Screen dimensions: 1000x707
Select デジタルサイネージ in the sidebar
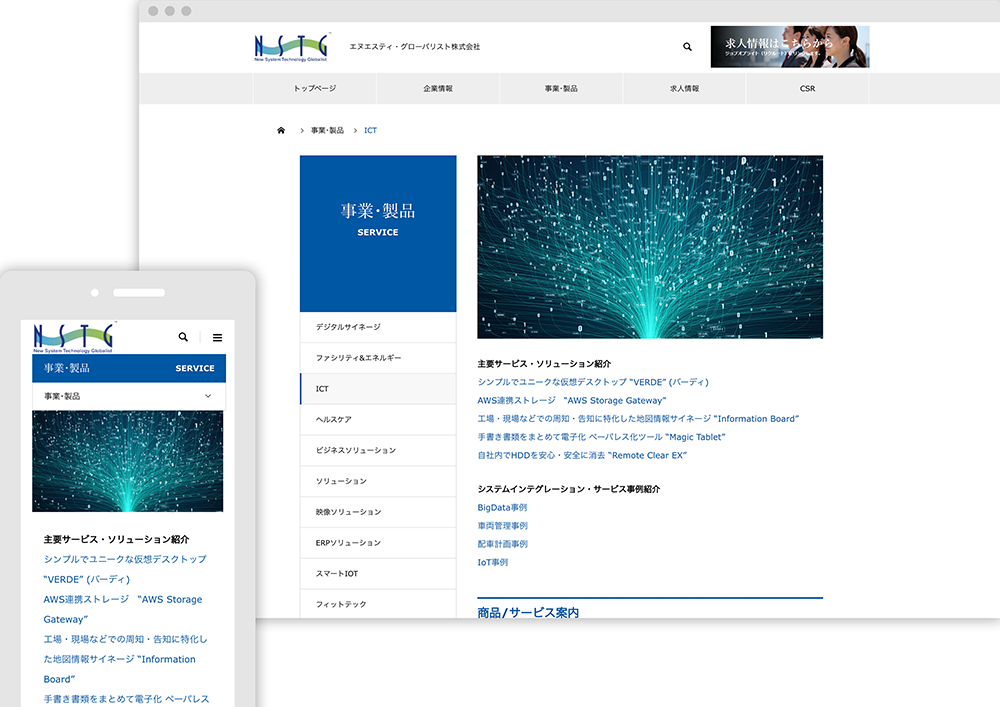pos(348,327)
